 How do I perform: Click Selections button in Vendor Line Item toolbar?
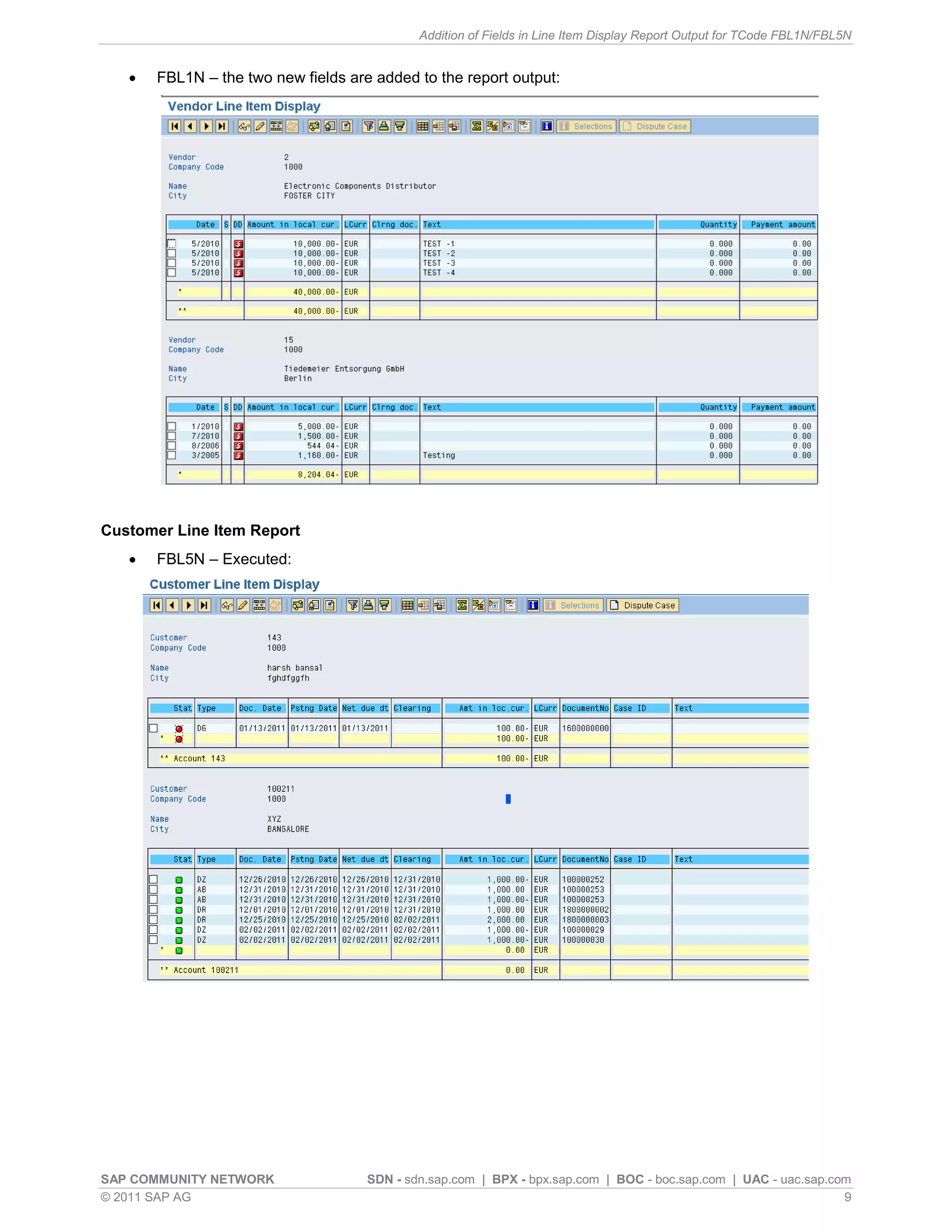coord(586,126)
